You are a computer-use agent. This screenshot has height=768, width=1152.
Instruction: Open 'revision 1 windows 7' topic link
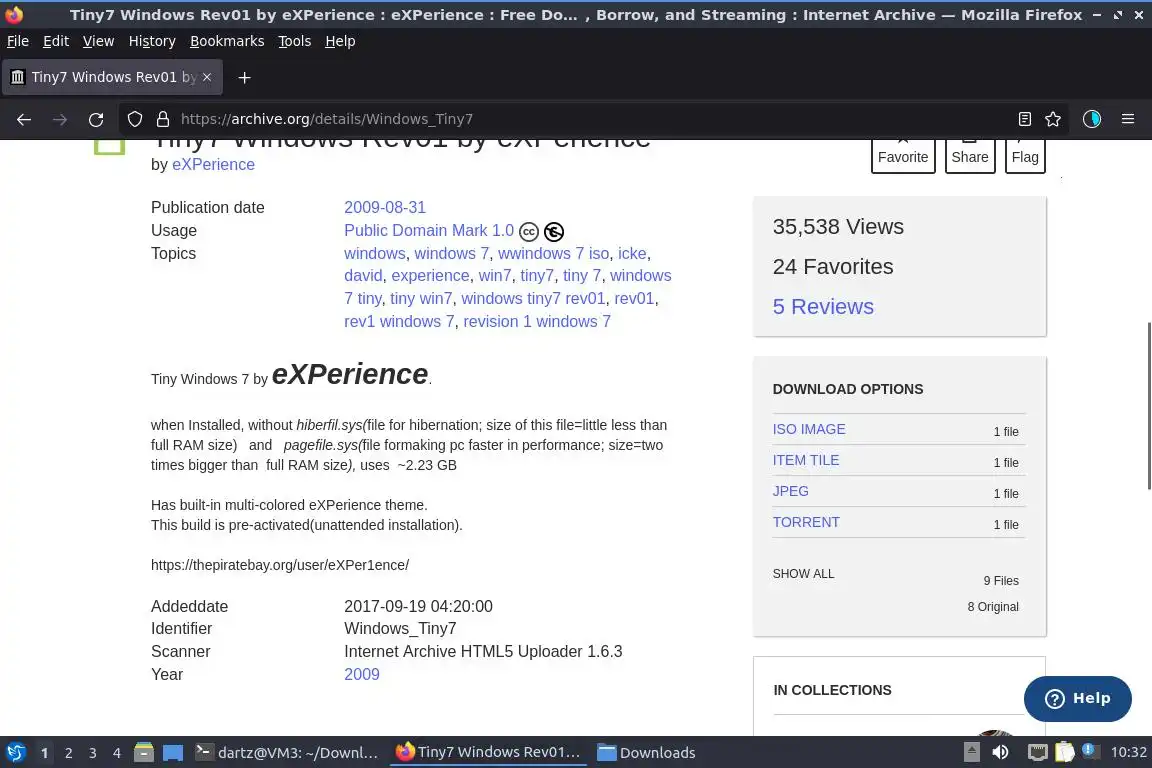tap(537, 321)
